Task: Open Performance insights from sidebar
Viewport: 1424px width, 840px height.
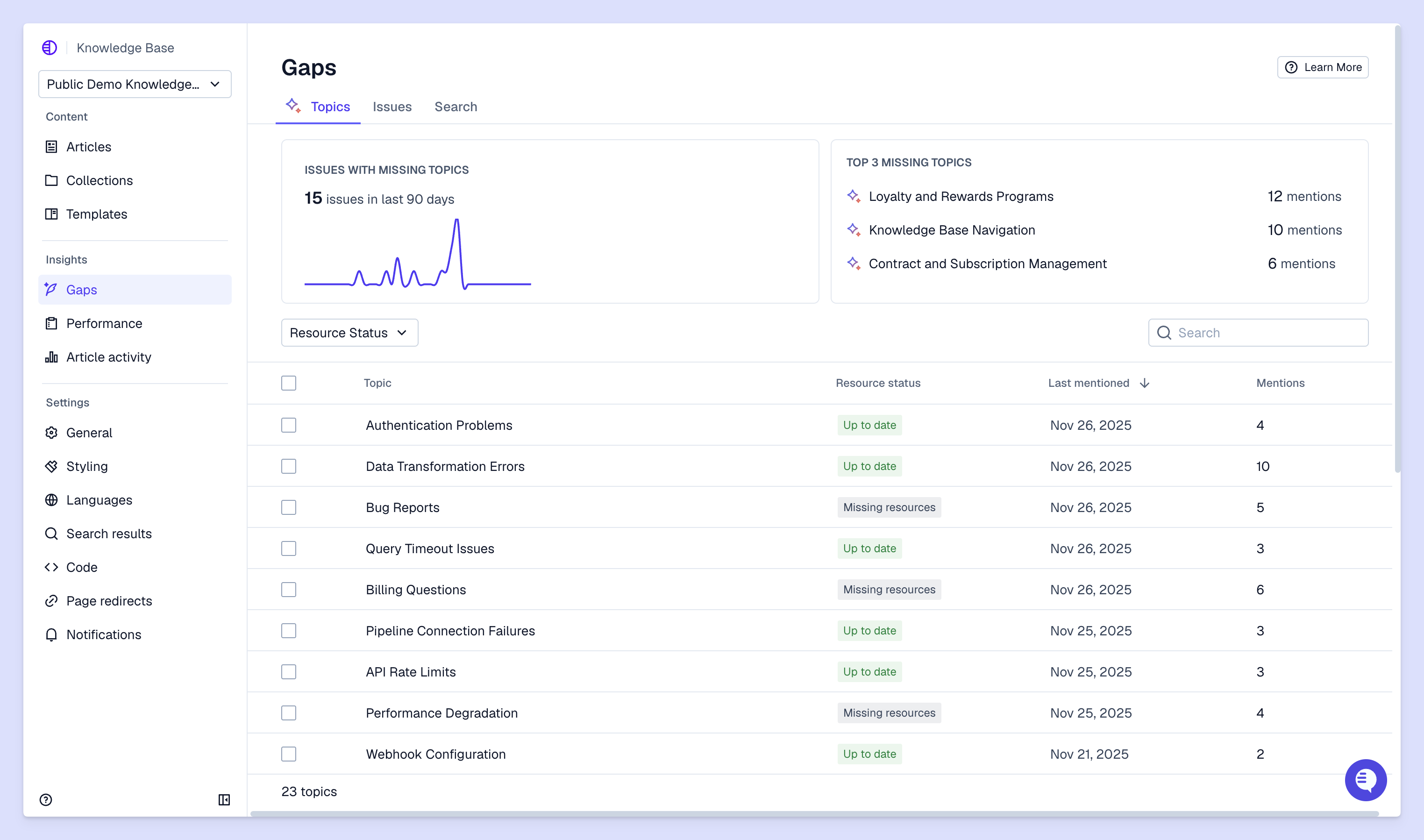Action: [104, 323]
